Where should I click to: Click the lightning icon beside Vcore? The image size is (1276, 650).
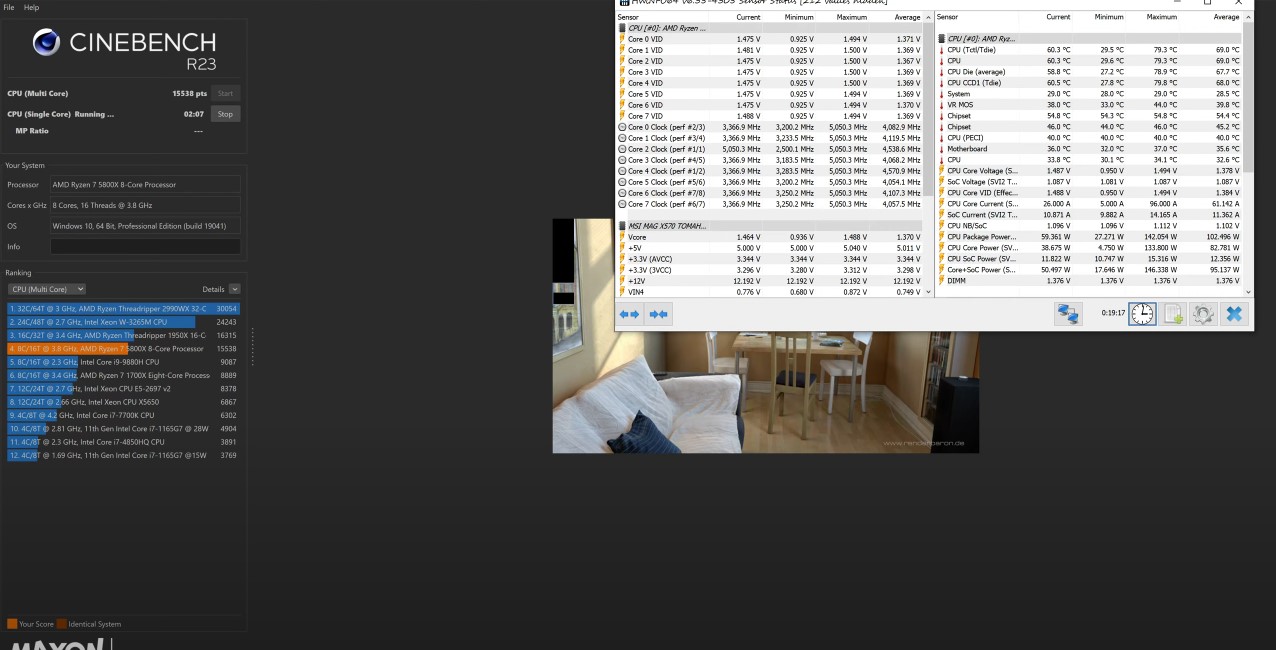(622, 237)
